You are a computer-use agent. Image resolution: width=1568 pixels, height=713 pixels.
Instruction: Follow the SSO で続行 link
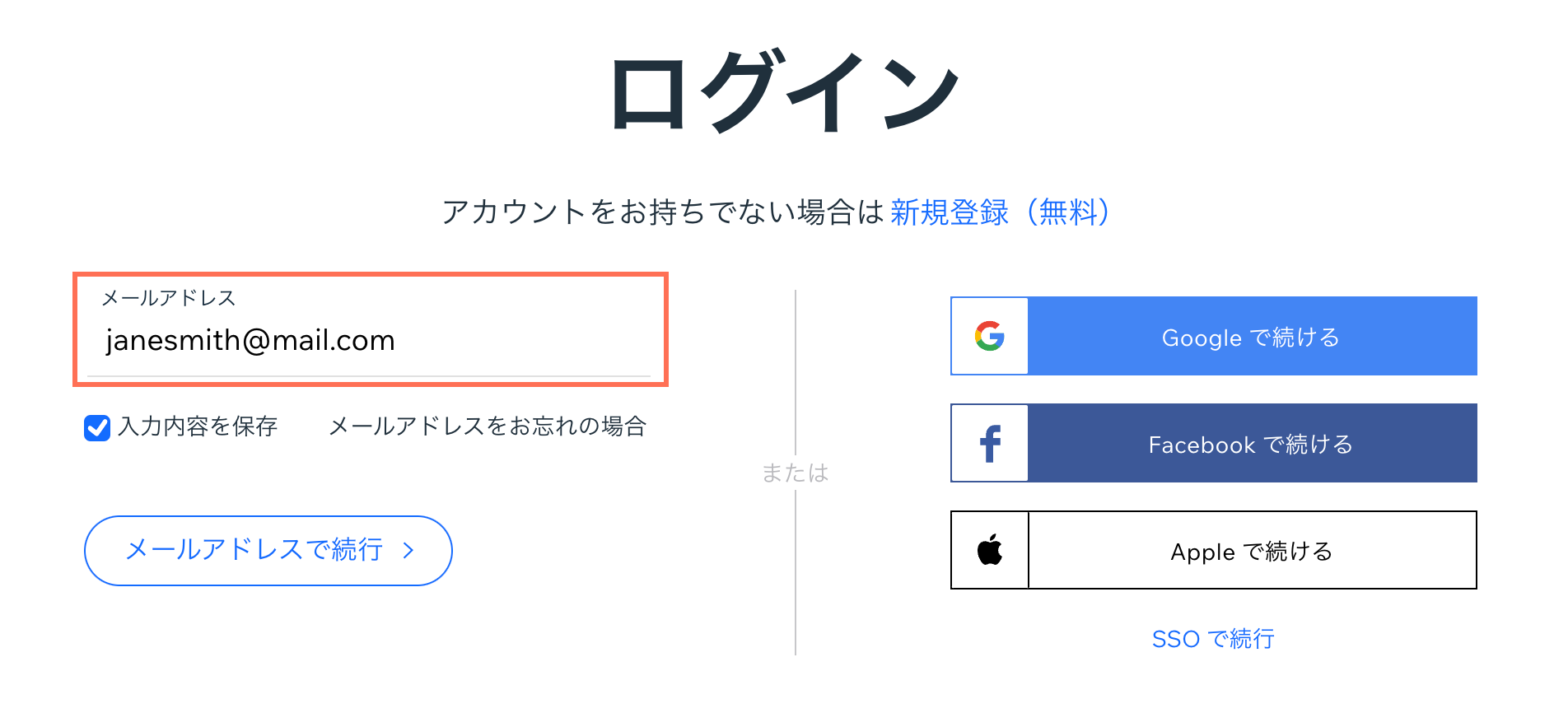point(1213,639)
